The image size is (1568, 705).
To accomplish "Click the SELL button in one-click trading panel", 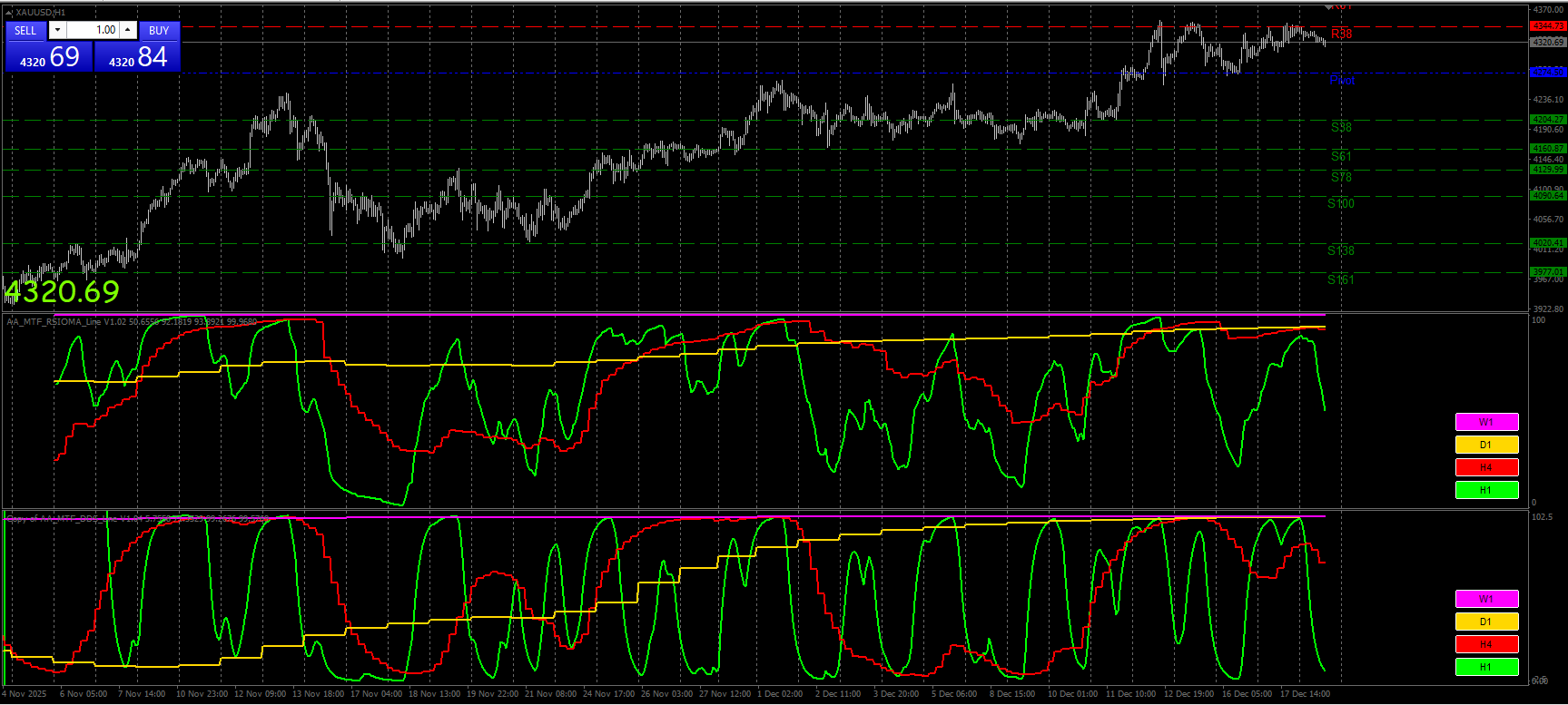I will pyautogui.click(x=25, y=31).
